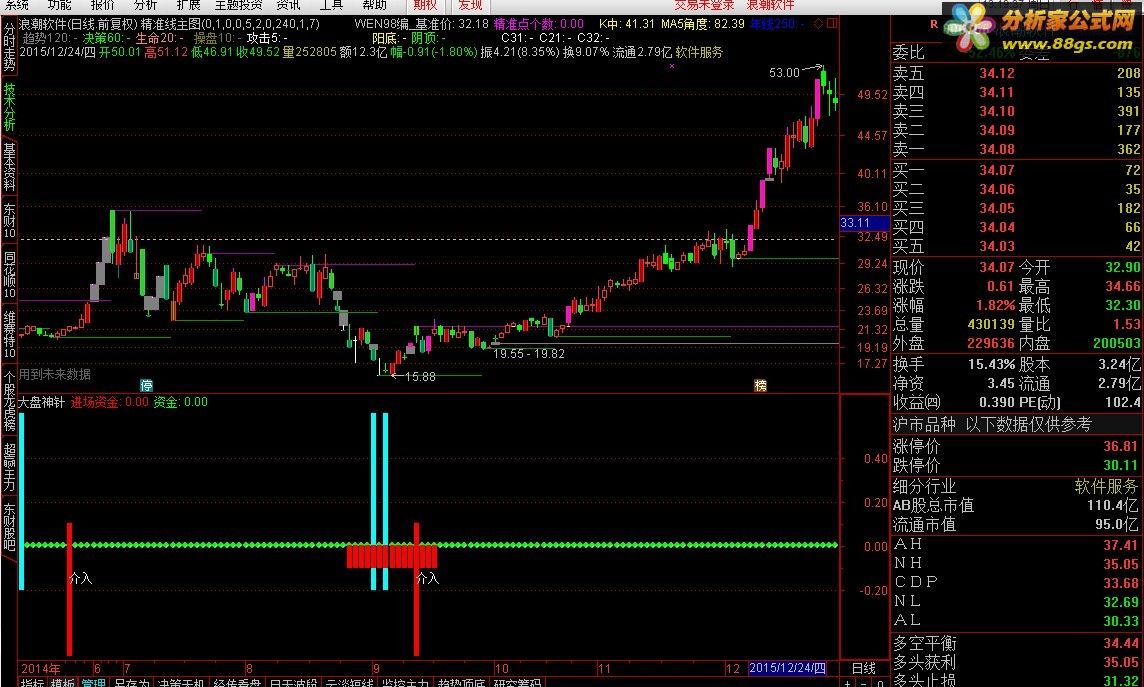Select the 模板 bottom tab
Screen dimensions: 1144x687
[x=63, y=683]
